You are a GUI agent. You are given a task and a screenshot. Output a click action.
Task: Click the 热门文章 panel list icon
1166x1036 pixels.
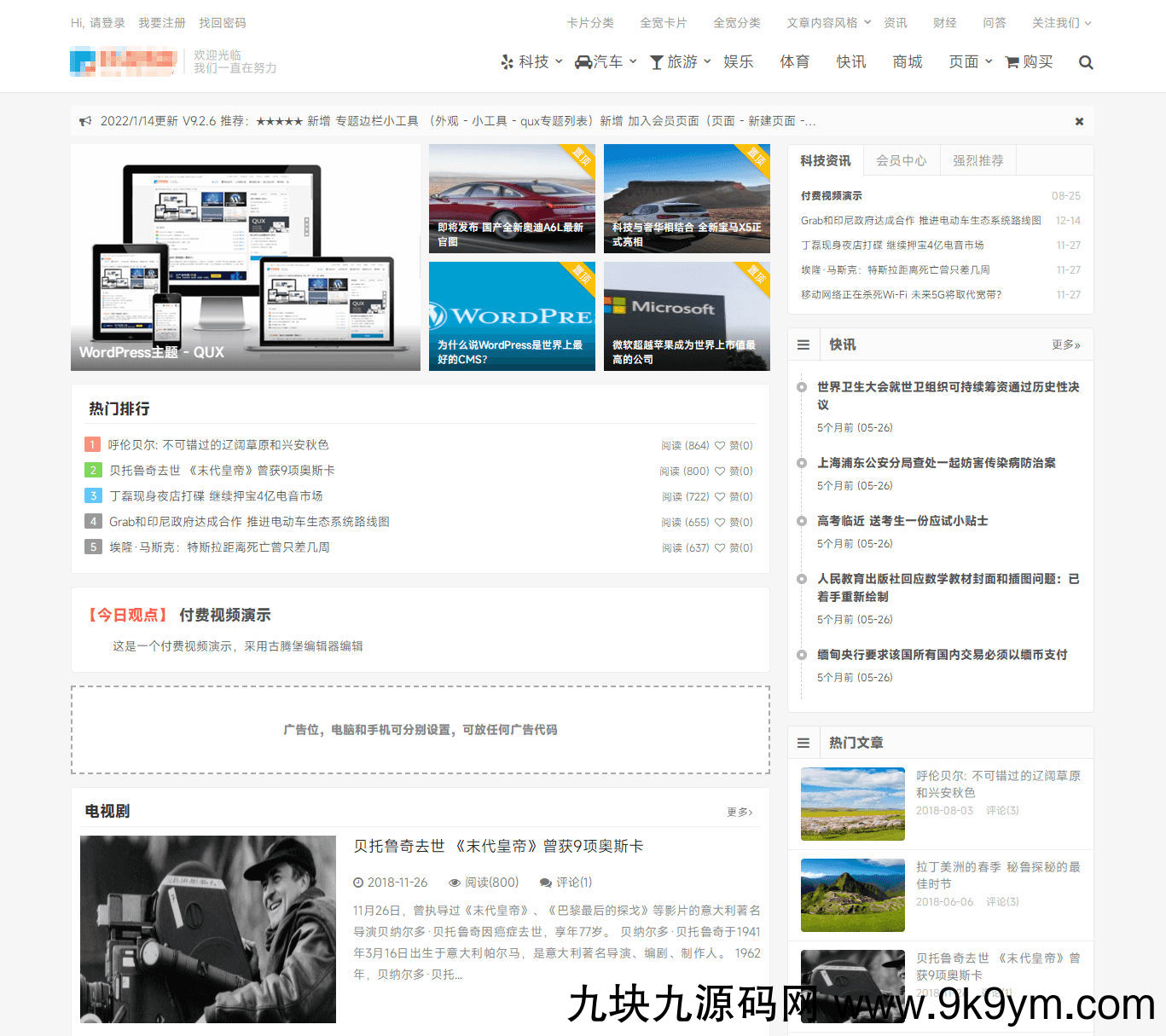pyautogui.click(x=803, y=743)
